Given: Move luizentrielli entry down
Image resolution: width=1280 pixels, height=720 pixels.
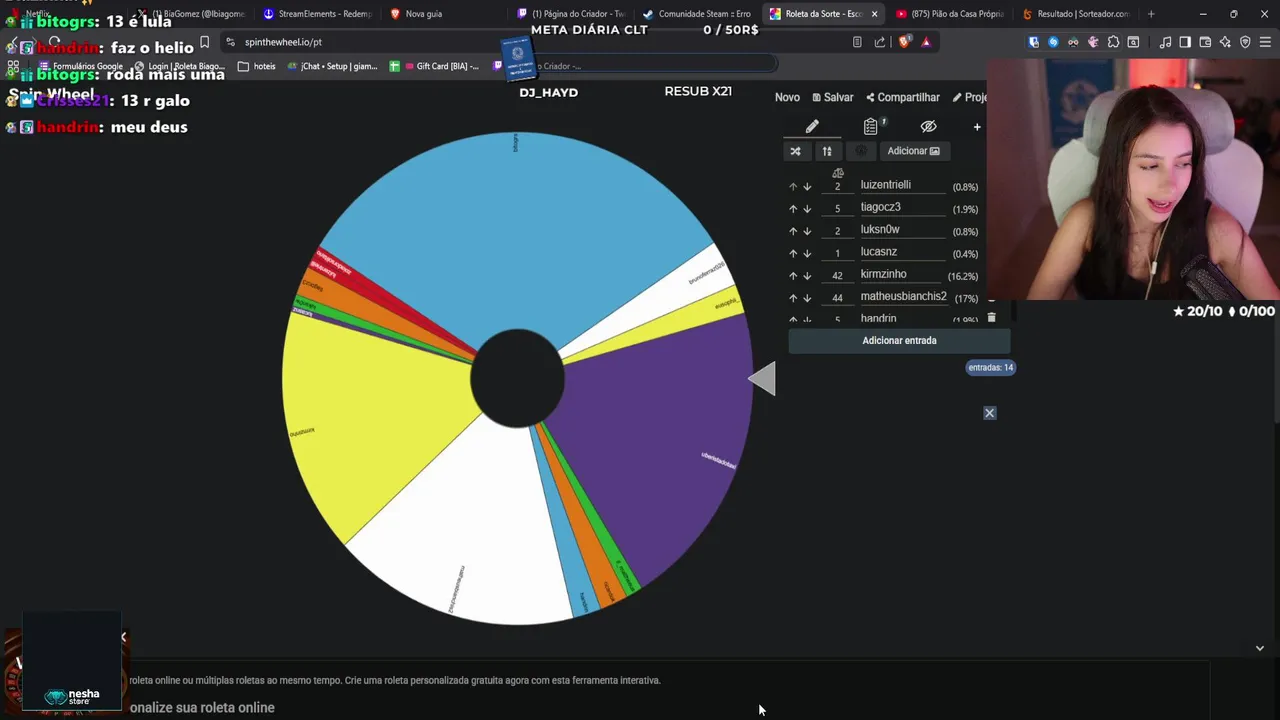Looking at the screenshot, I should coord(807,187).
